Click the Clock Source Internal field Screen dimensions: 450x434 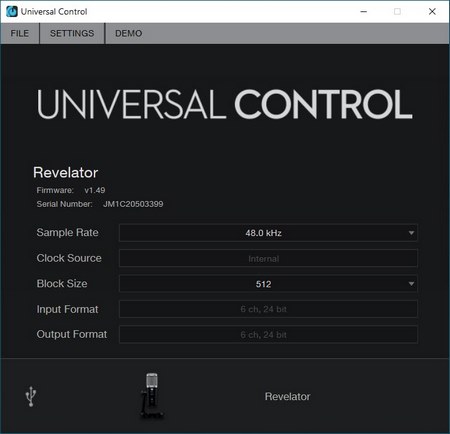pyautogui.click(x=268, y=258)
